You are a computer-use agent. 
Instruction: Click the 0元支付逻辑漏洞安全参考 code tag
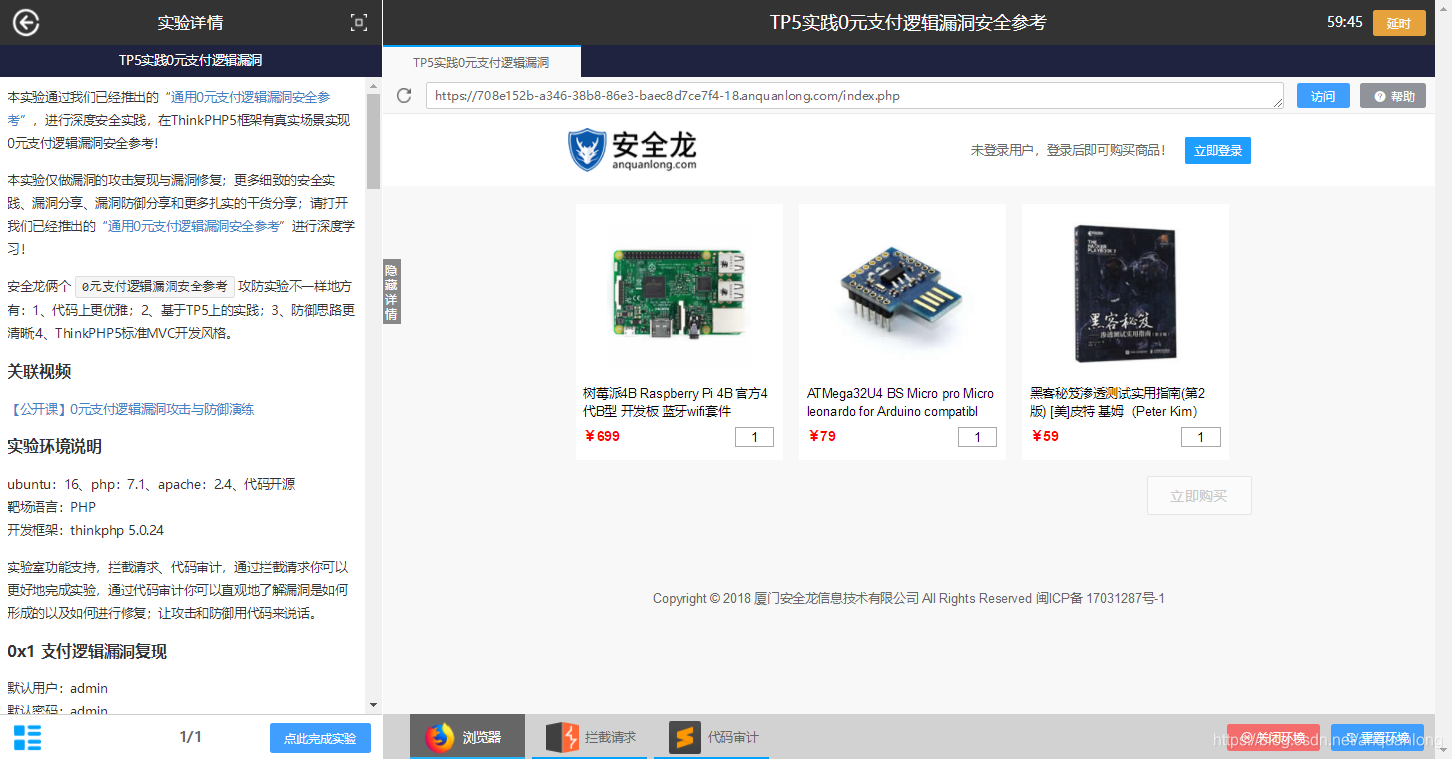point(155,286)
